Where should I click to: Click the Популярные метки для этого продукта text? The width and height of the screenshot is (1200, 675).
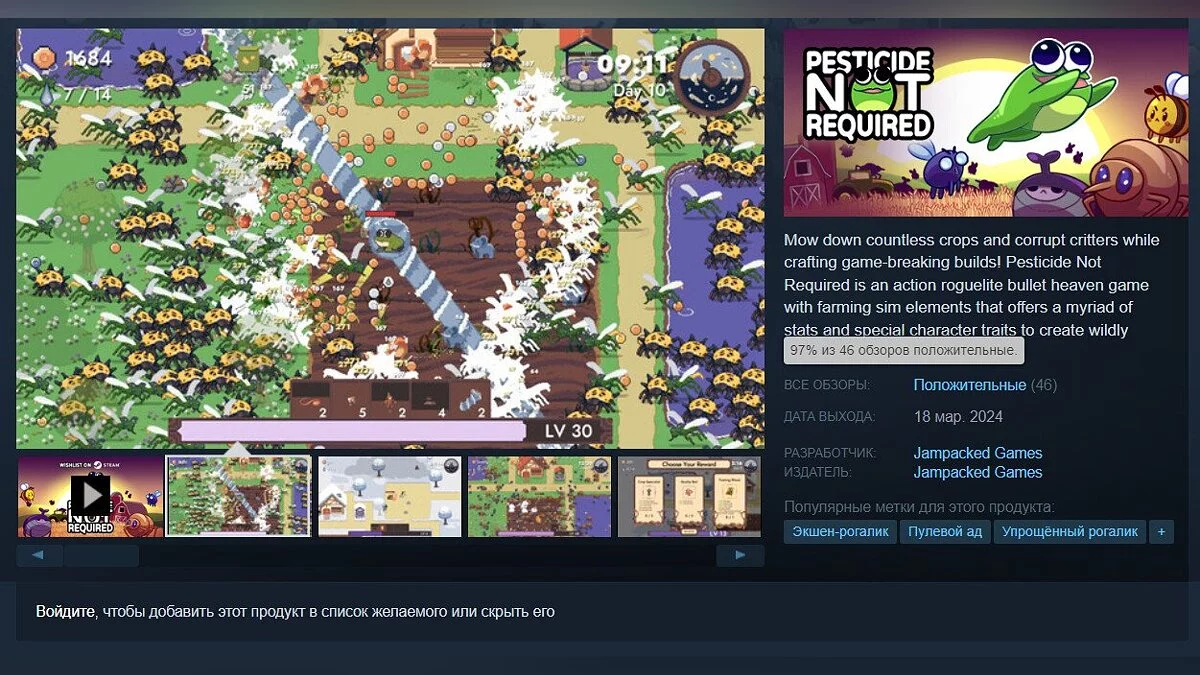click(919, 507)
